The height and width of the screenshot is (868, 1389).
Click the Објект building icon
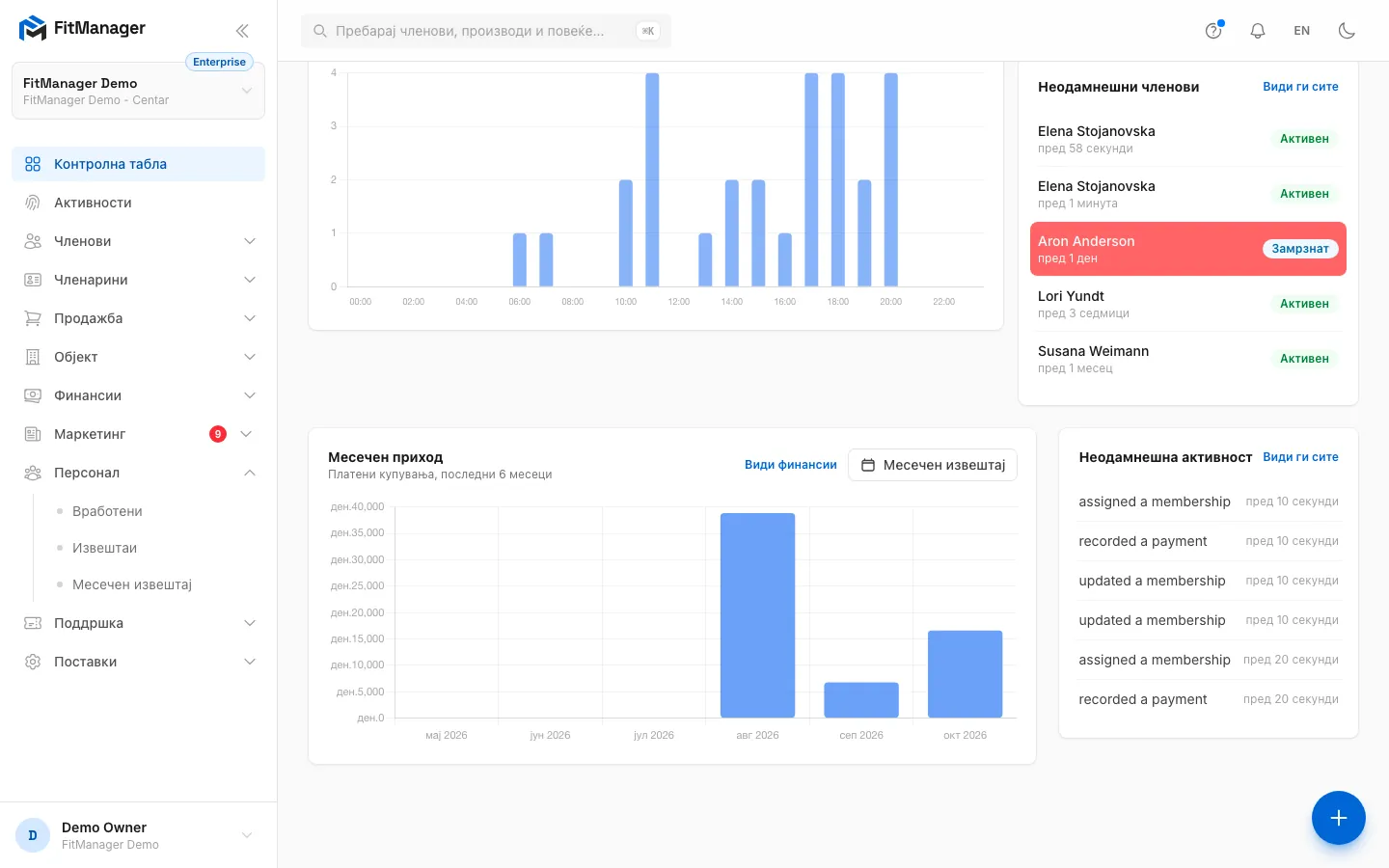[33, 357]
